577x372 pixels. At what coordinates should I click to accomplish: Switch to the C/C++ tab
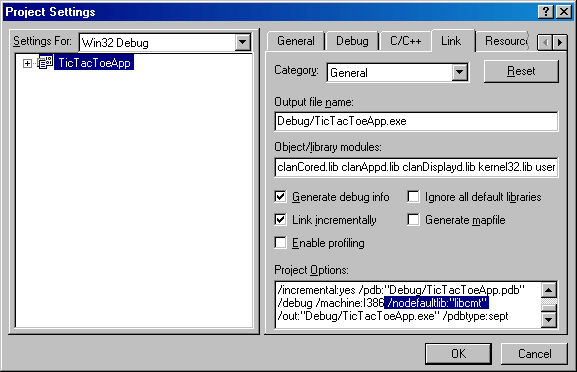point(406,41)
